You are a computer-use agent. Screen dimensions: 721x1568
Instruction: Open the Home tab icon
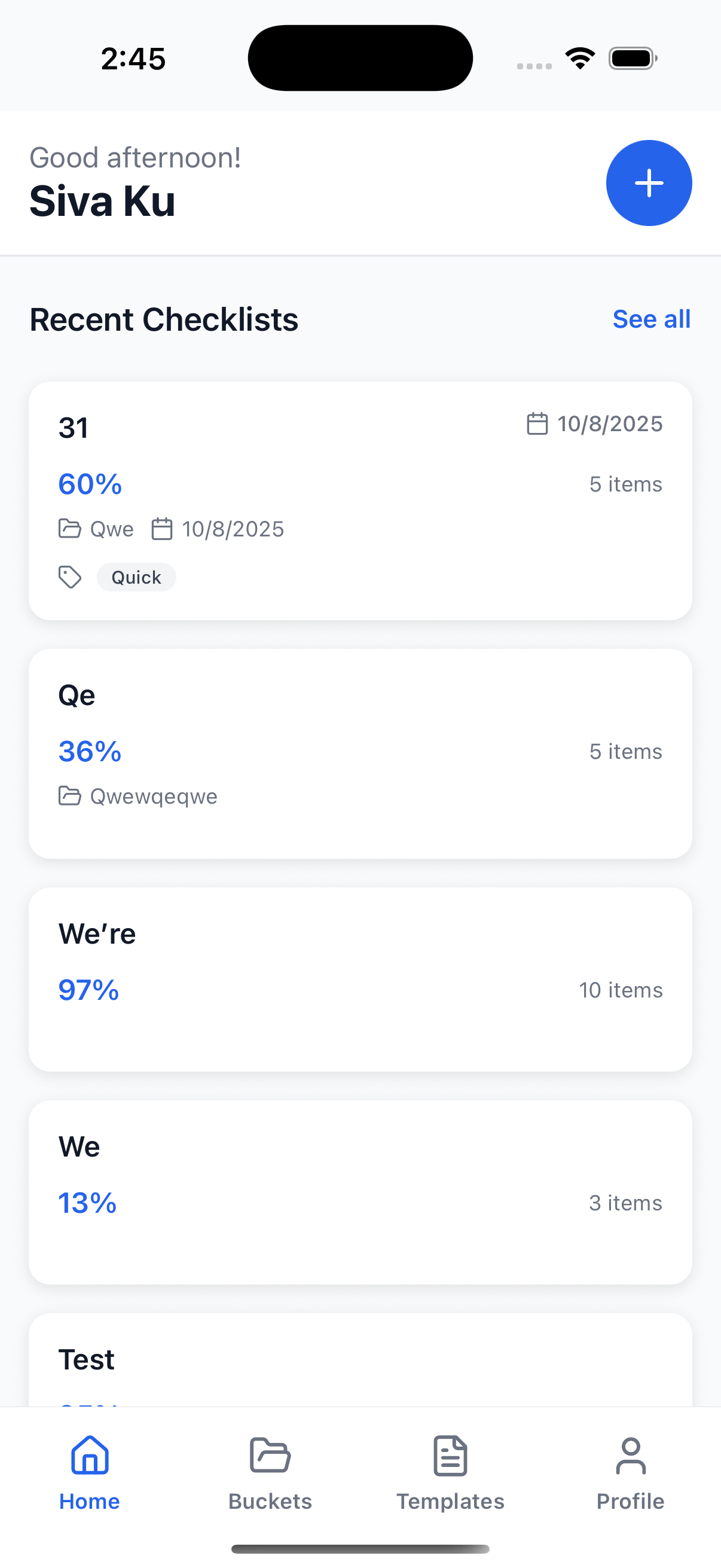(x=90, y=1455)
